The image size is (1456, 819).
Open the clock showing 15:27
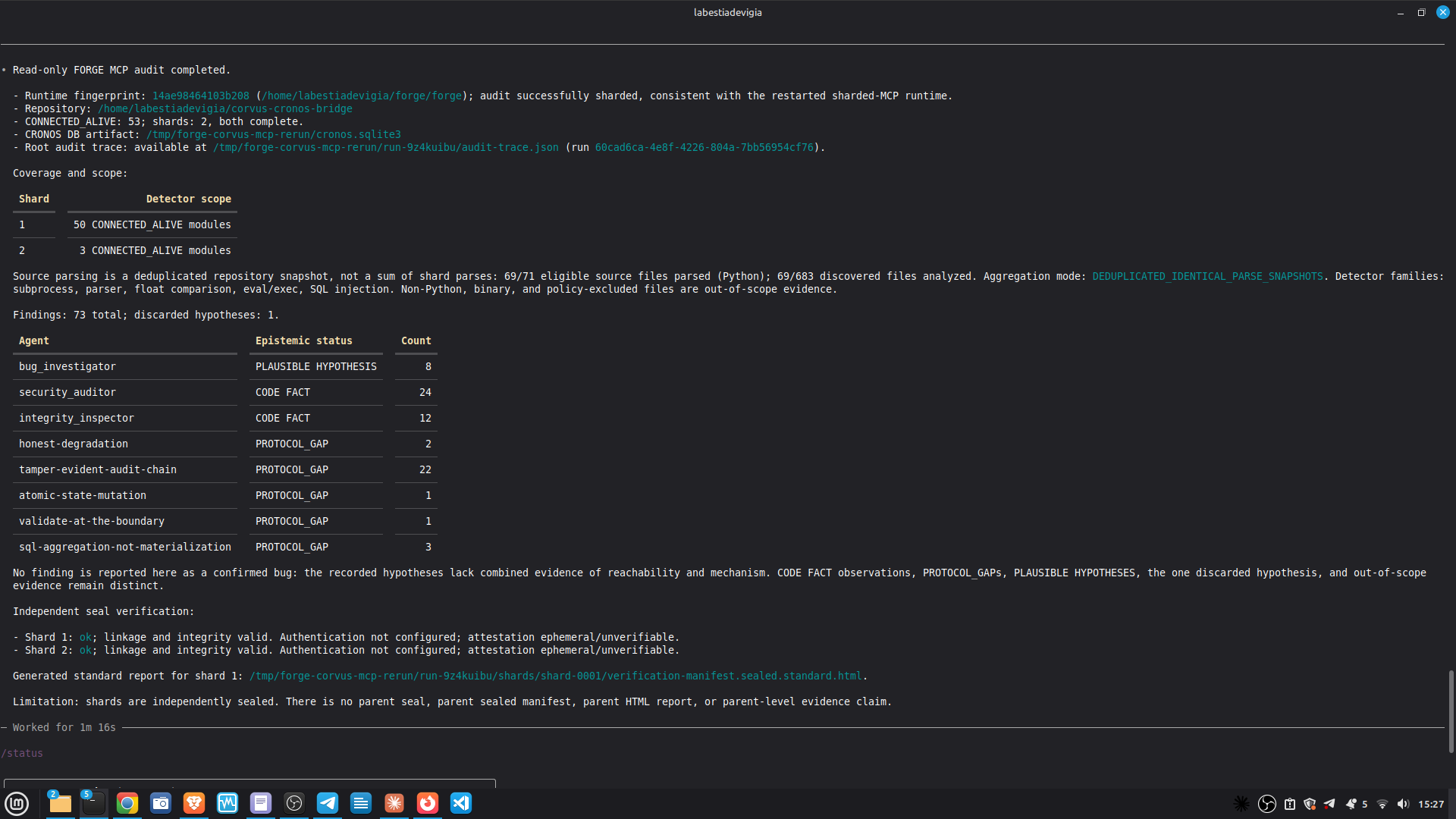1431,804
